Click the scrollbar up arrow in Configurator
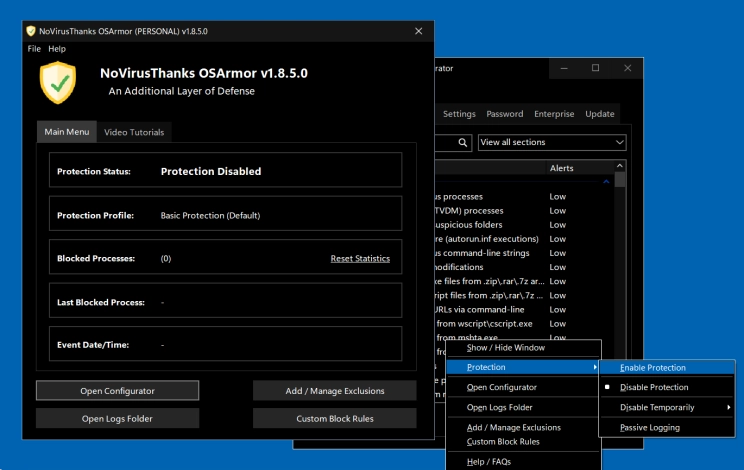744x470 pixels. pos(620,166)
